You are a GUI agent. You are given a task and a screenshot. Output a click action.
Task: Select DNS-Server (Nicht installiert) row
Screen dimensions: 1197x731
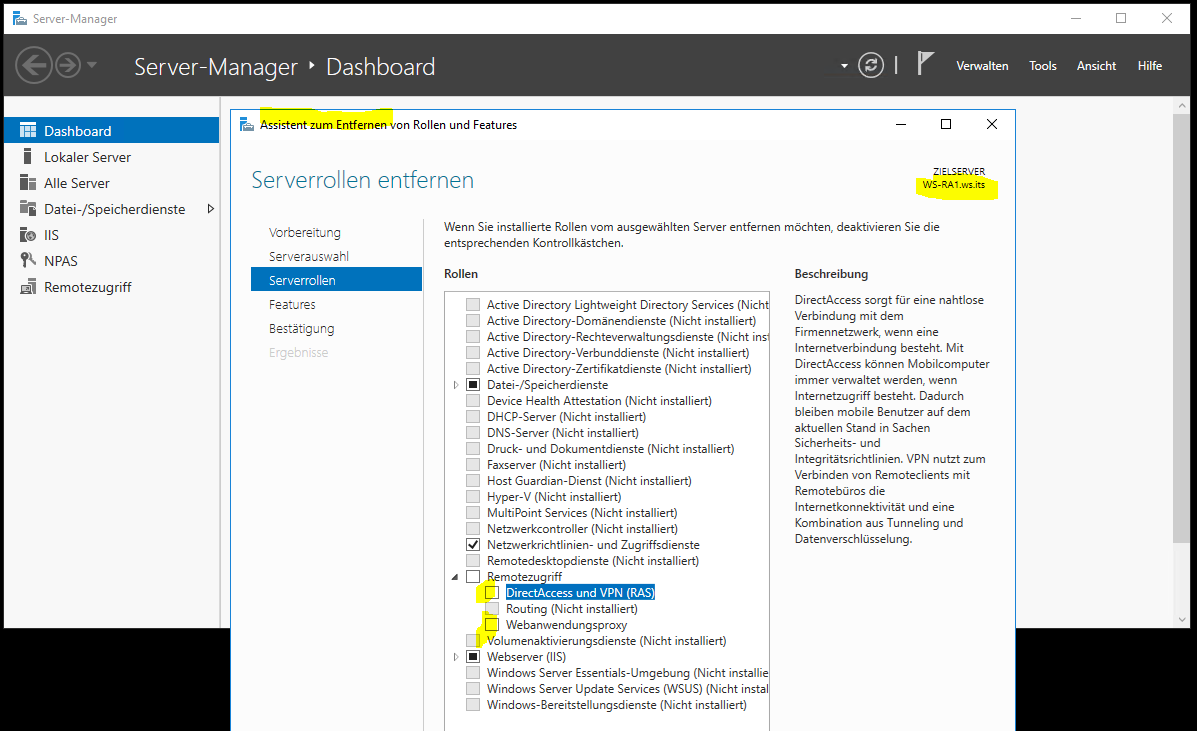[563, 433]
